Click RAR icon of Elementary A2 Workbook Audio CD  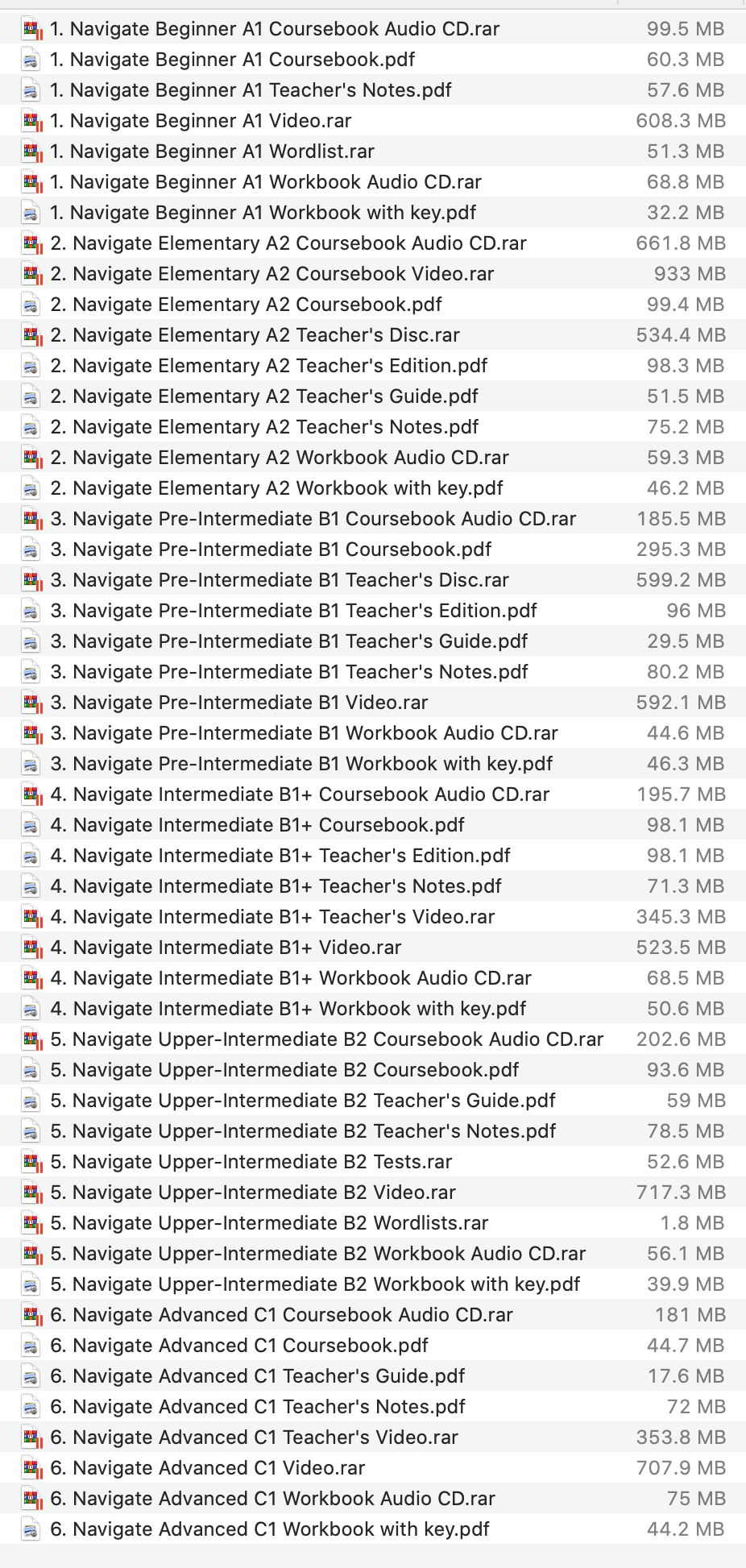click(x=31, y=458)
